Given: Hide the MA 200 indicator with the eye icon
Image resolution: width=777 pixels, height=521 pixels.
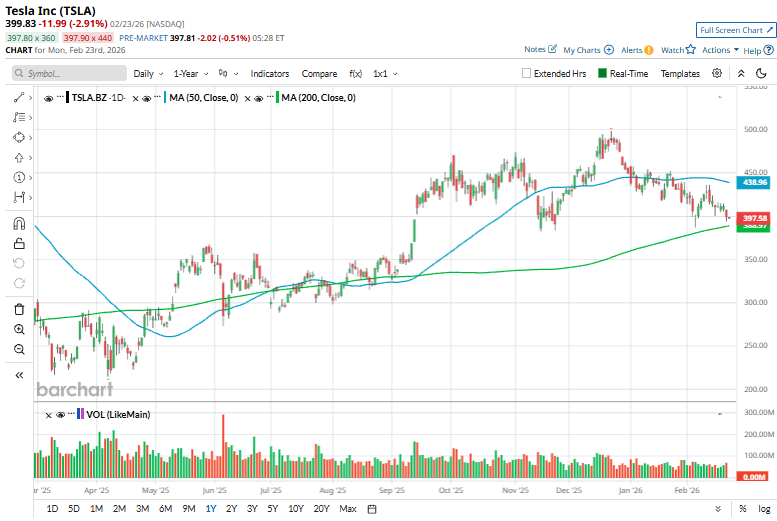Looking at the screenshot, I should (x=258, y=98).
